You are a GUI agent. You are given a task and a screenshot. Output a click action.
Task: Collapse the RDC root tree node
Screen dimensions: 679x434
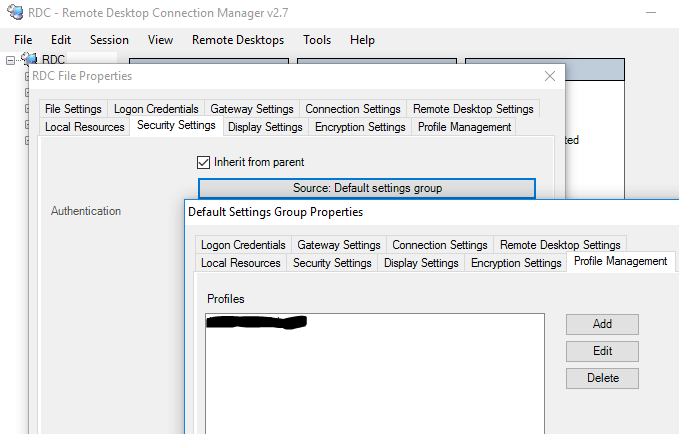pyautogui.click(x=11, y=61)
